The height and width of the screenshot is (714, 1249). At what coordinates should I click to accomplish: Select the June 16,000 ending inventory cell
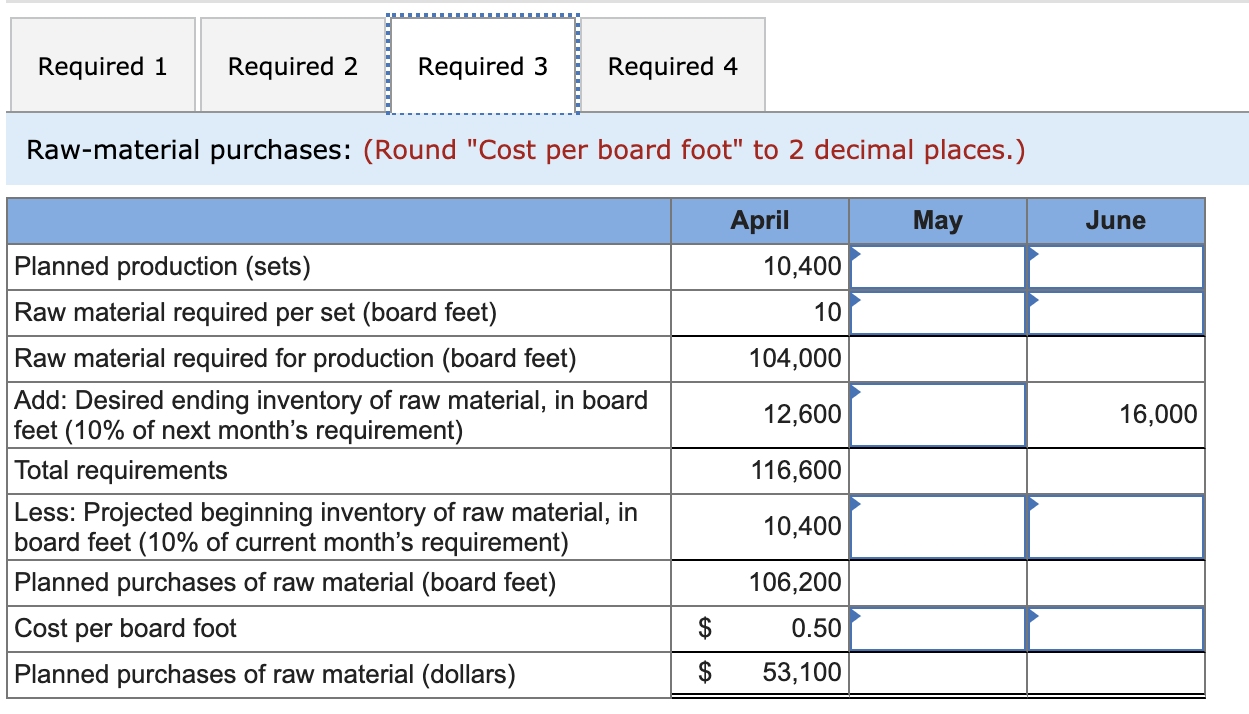1116,415
